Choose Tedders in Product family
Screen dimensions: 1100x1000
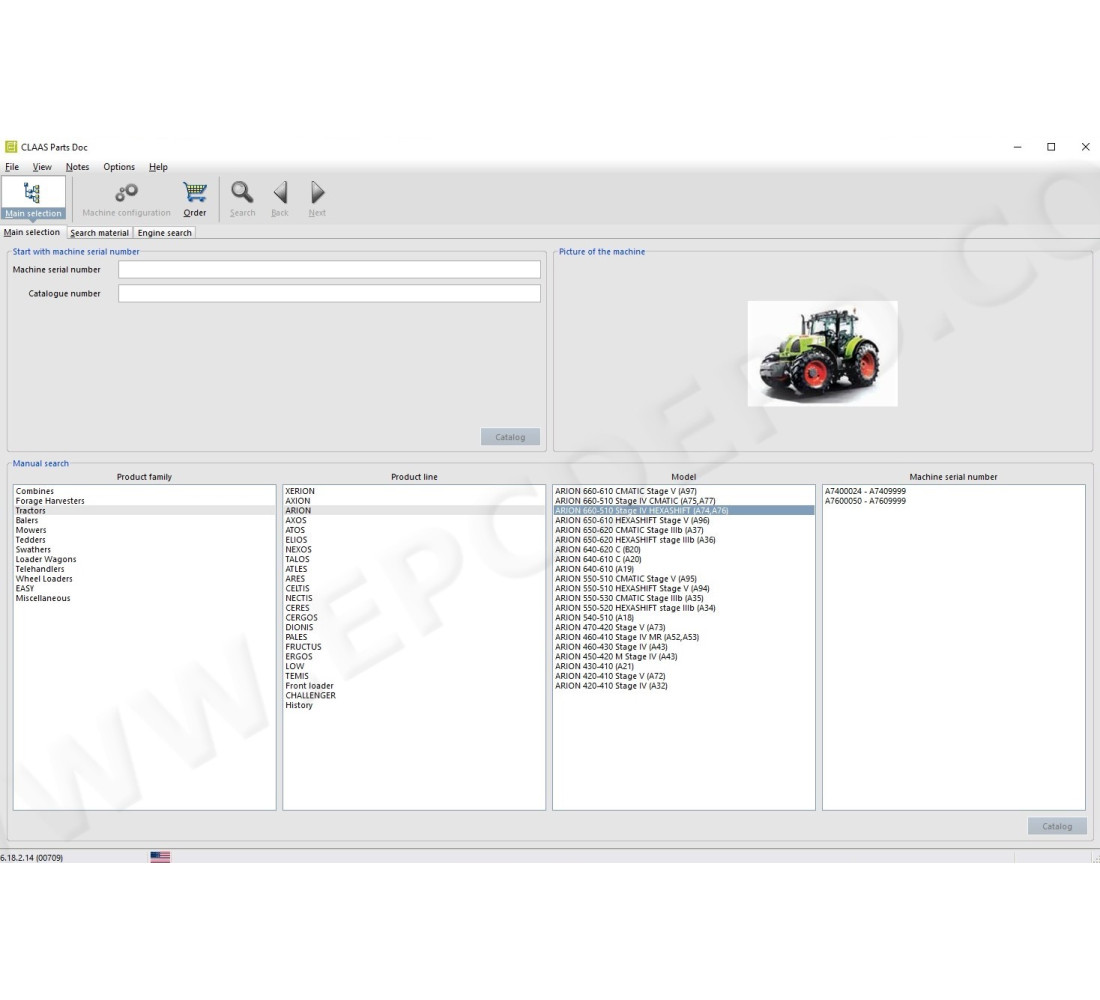click(145, 540)
